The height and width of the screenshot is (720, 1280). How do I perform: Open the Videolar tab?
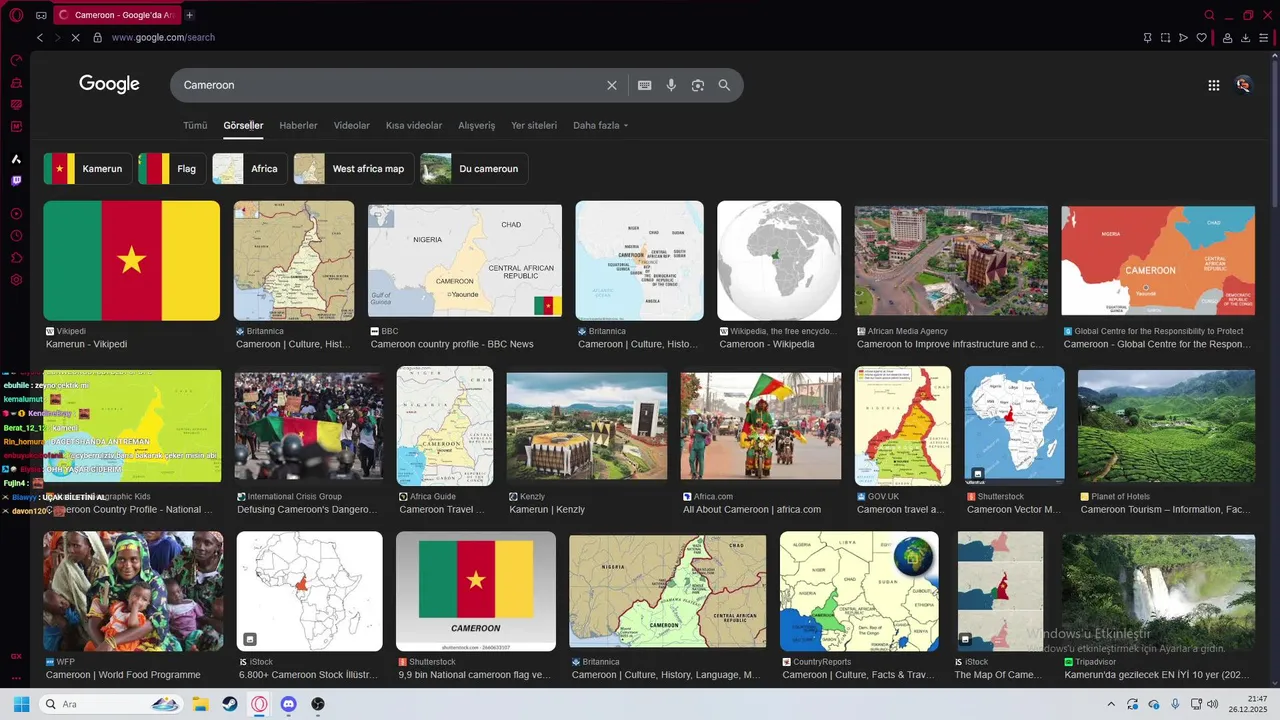[x=351, y=125]
